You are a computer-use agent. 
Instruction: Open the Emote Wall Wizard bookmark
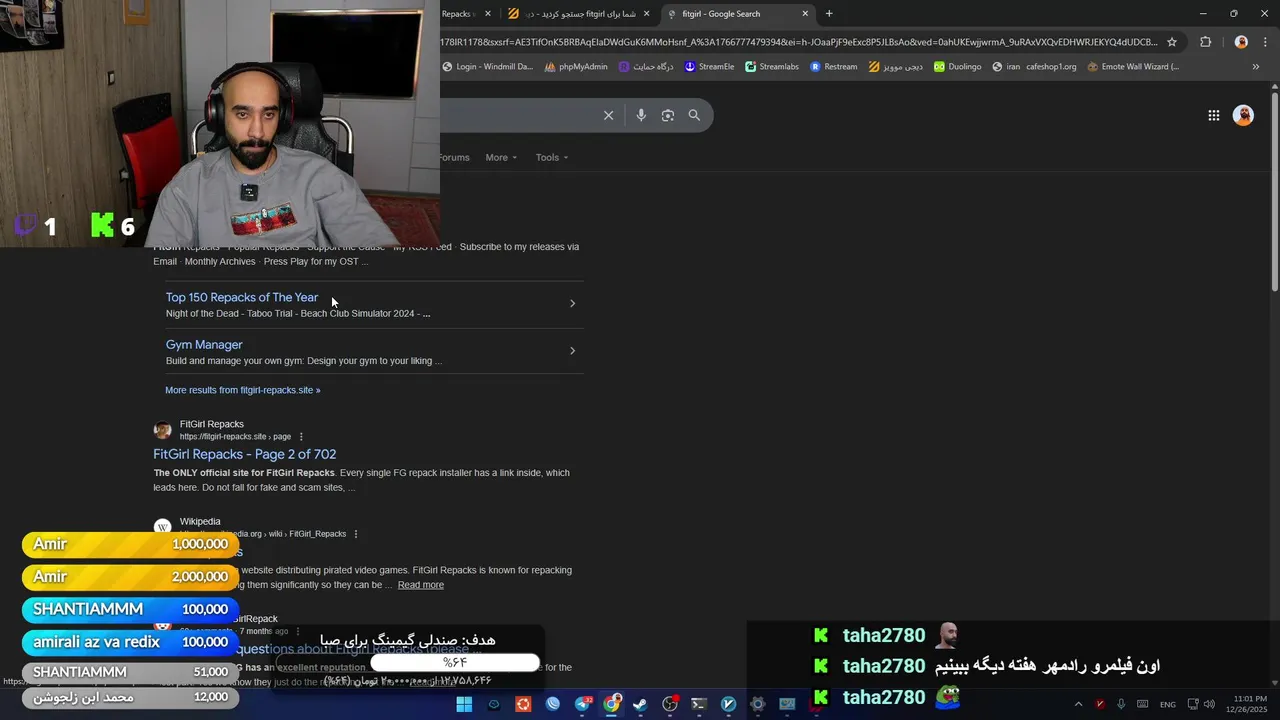tap(1133, 67)
